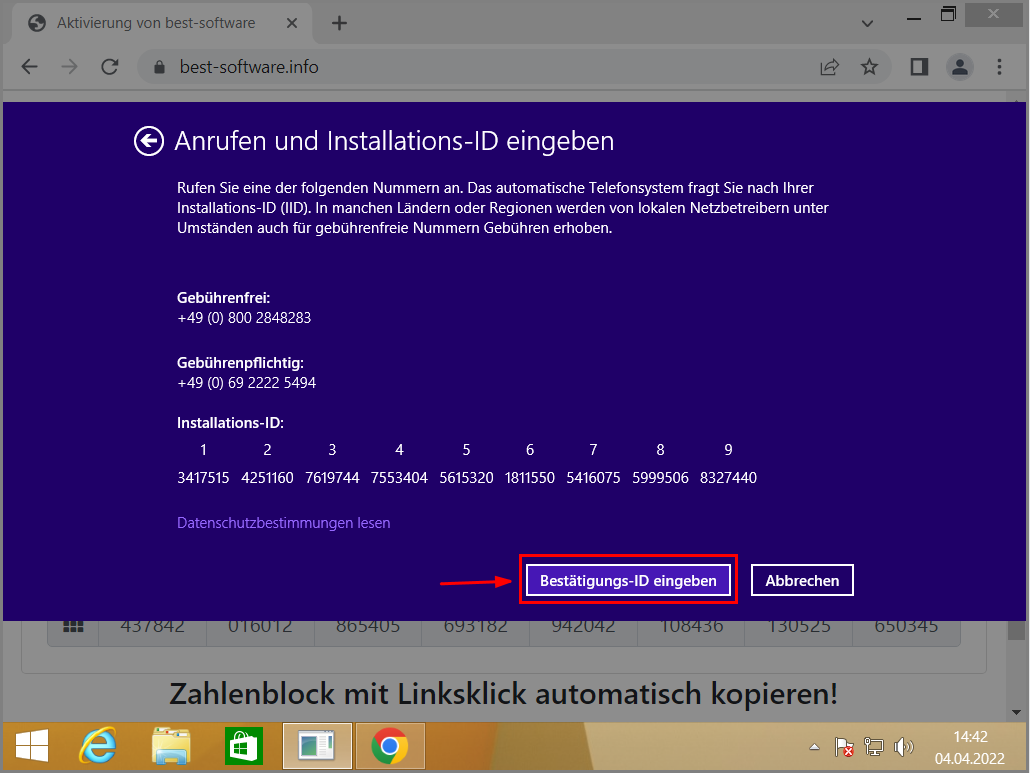The image size is (1030, 773).
Task: Click the back arrow in the browser toolbar
Action: 29,66
